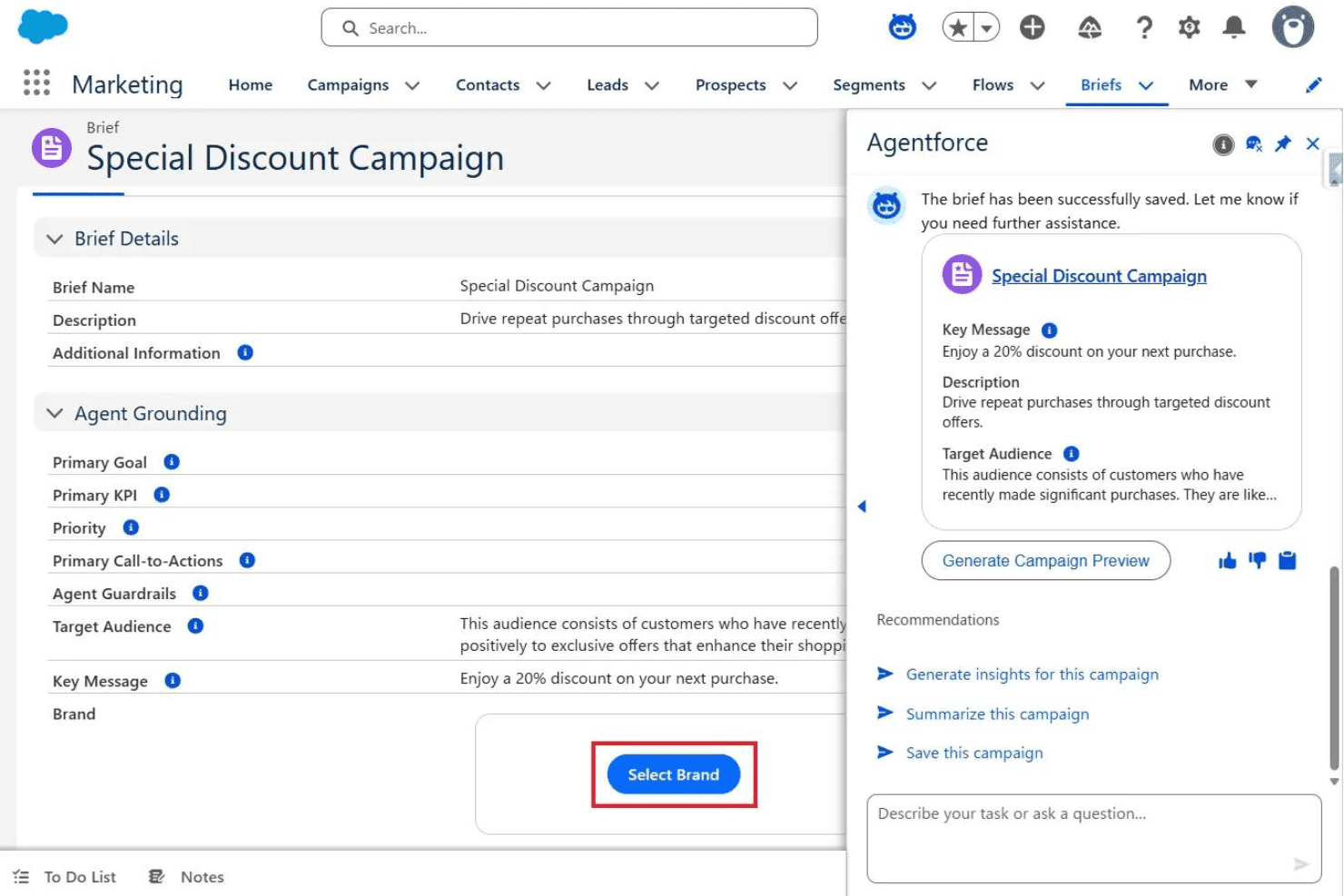Close the Agentforce panel
1344x896 pixels.
1312,143
